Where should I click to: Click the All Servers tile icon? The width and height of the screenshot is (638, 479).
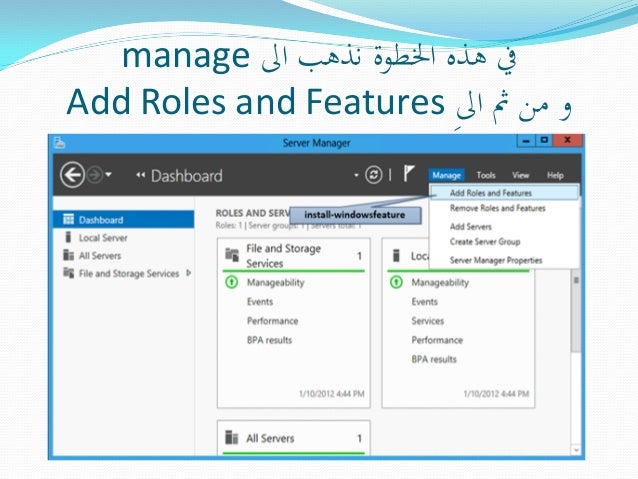(x=232, y=438)
